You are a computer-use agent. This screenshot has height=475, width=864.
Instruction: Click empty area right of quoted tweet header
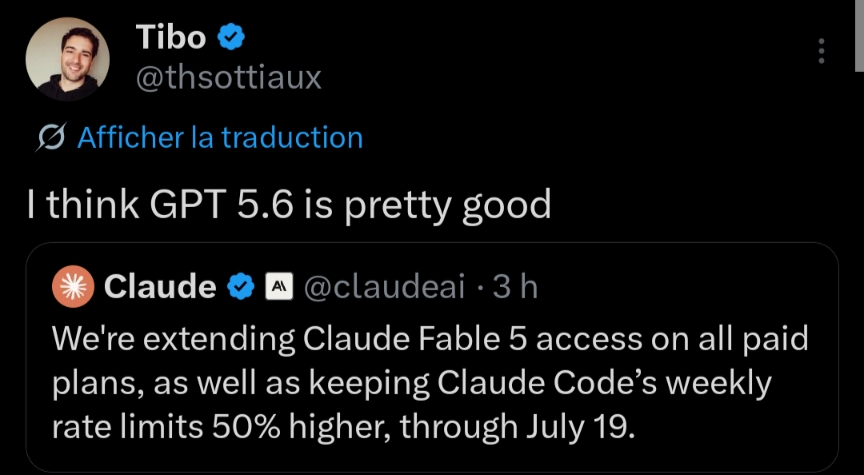[x=683, y=287]
